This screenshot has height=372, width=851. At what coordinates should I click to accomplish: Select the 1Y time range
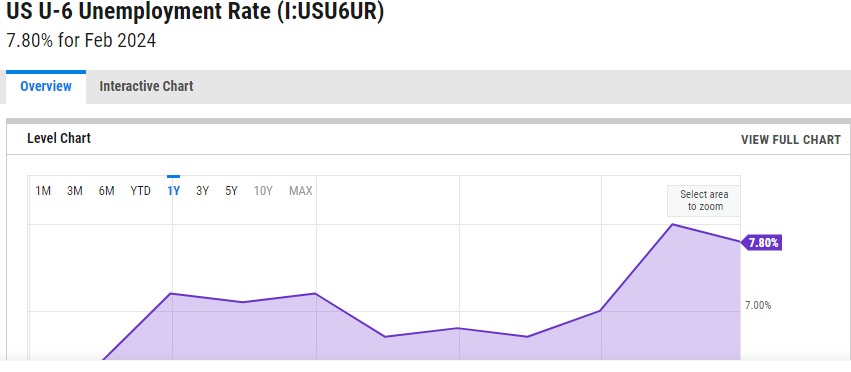tap(173, 191)
